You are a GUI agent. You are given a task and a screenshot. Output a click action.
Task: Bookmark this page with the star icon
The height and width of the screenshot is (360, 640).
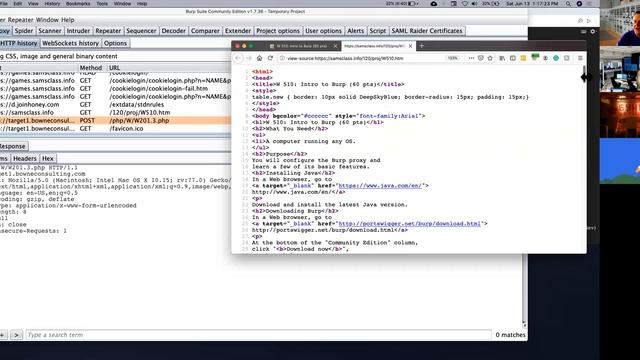click(490, 58)
